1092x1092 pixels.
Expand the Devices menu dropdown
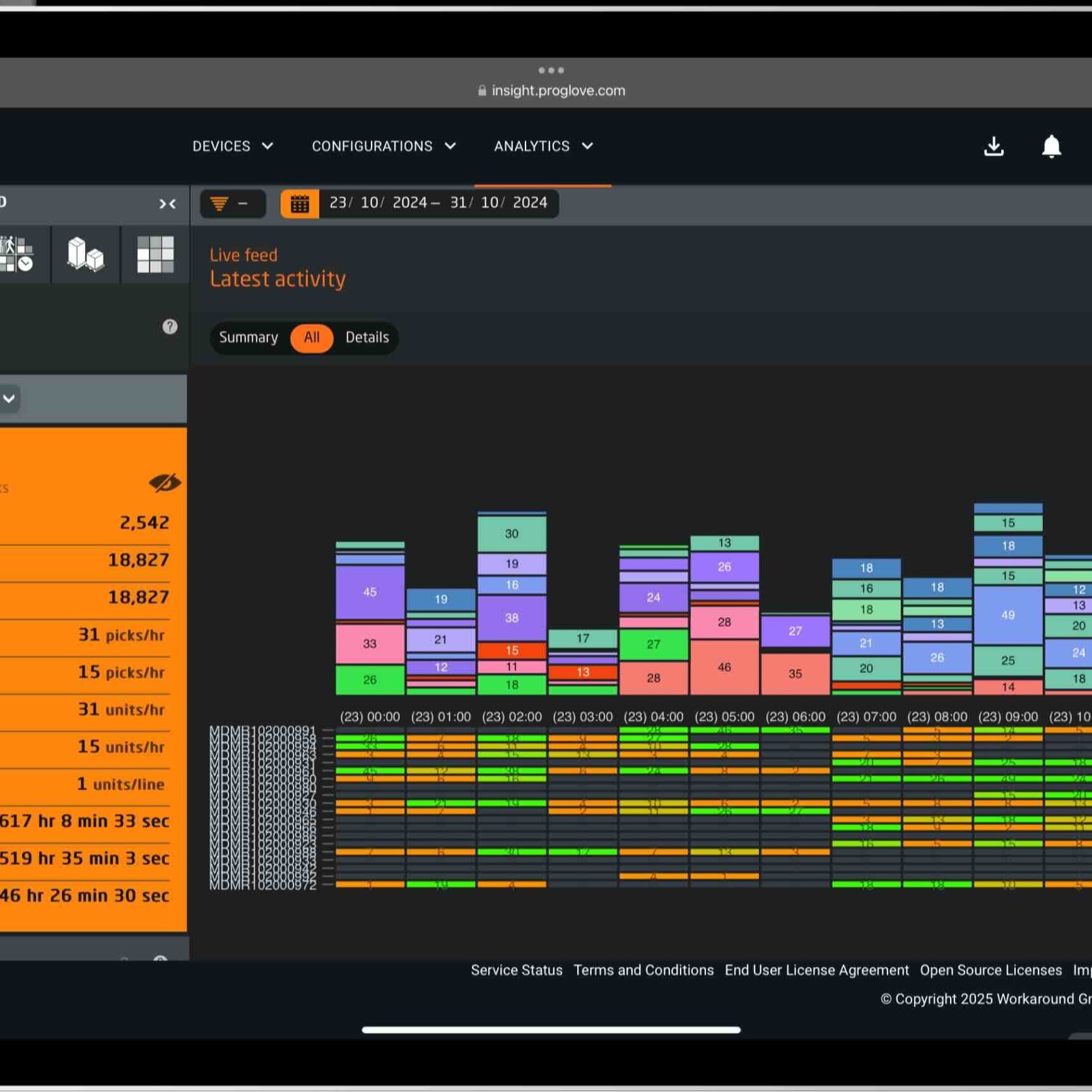click(x=232, y=146)
